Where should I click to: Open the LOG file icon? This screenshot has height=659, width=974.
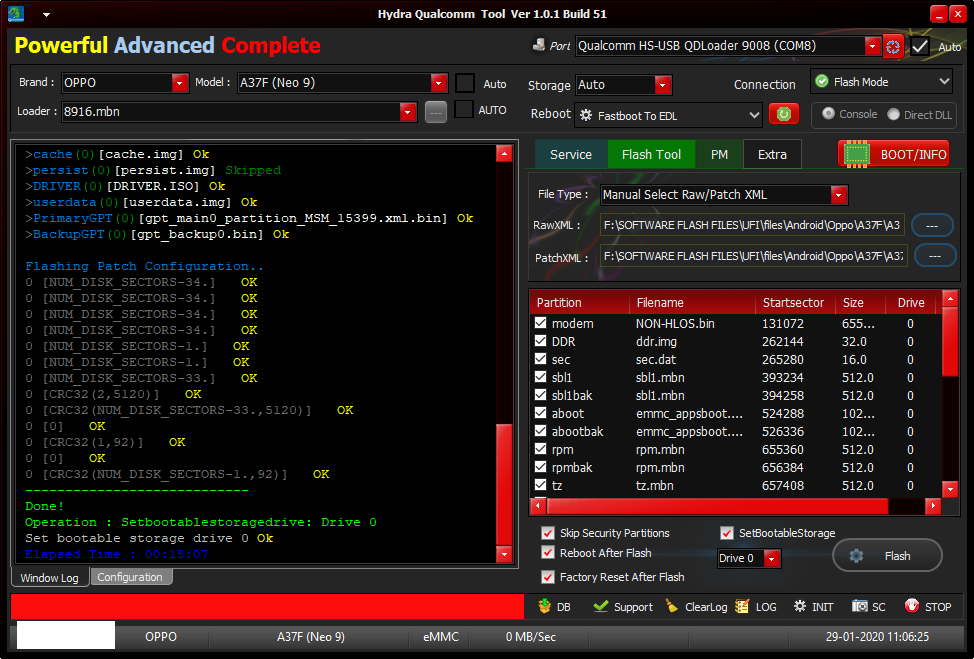click(x=742, y=606)
